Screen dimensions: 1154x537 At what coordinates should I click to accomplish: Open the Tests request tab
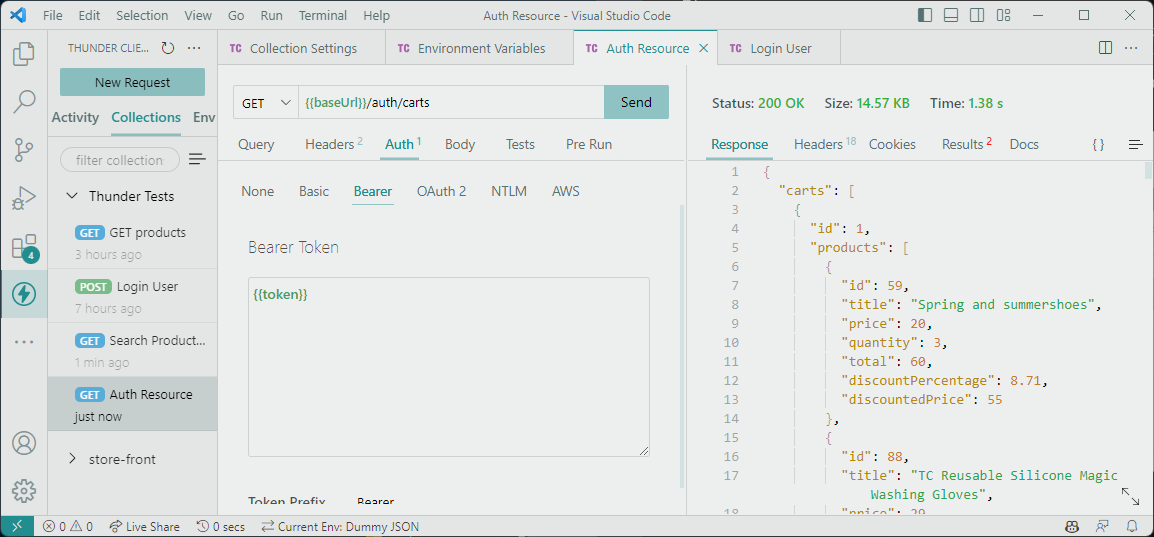click(x=520, y=145)
